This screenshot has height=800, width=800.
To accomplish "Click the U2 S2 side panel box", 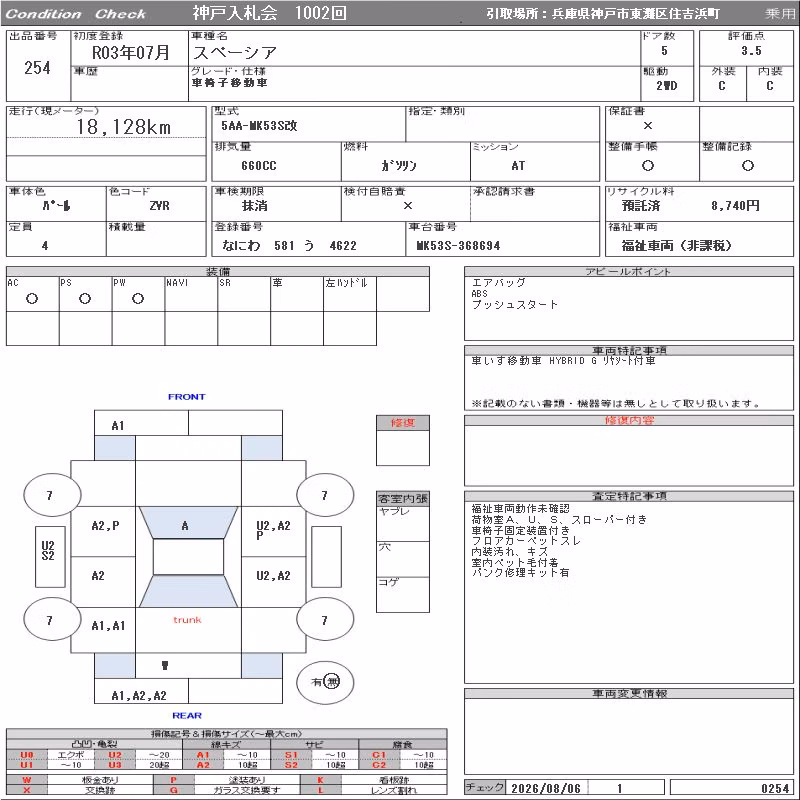I will 50,557.
